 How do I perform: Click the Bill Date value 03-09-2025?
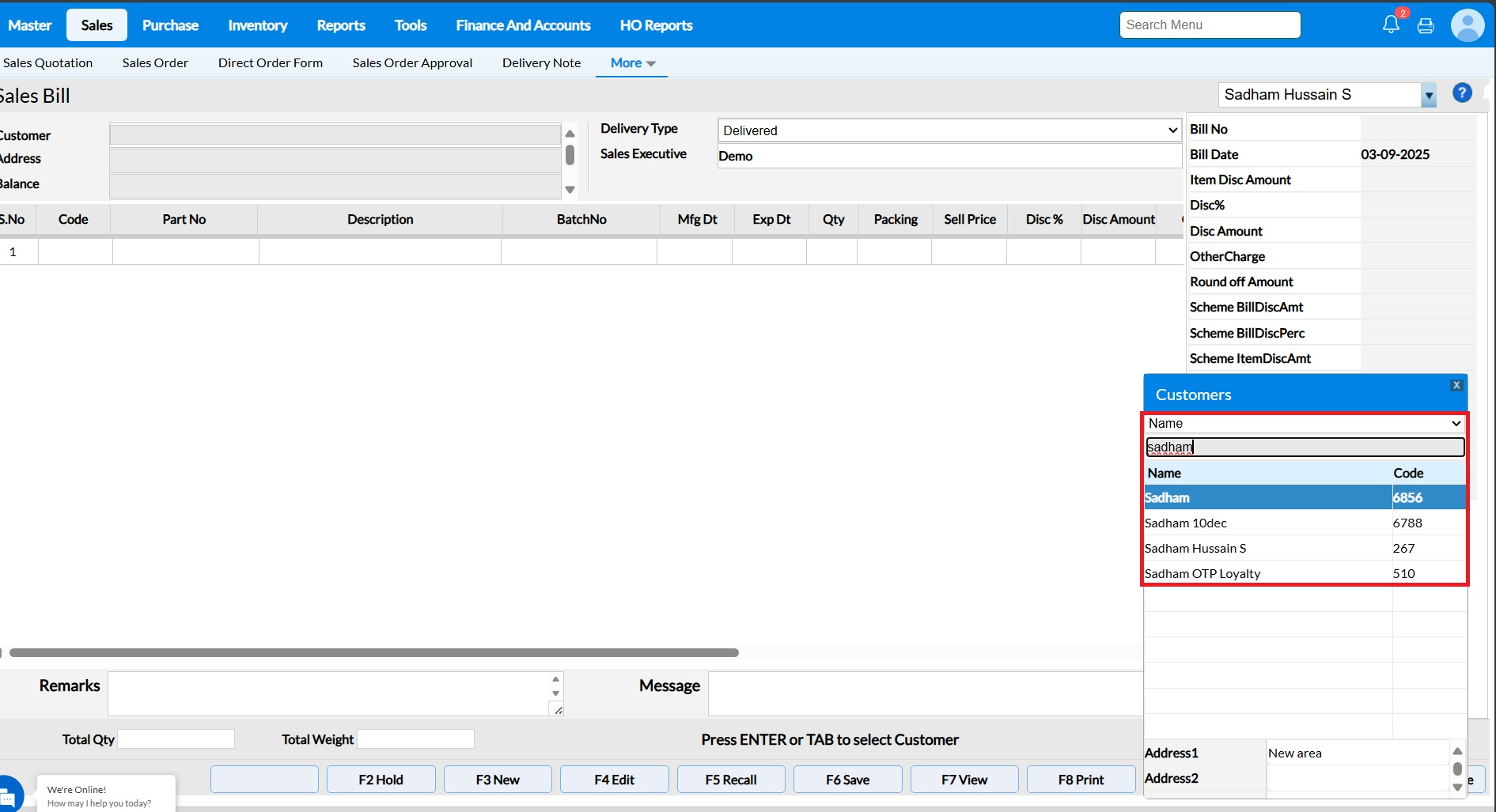click(x=1396, y=154)
